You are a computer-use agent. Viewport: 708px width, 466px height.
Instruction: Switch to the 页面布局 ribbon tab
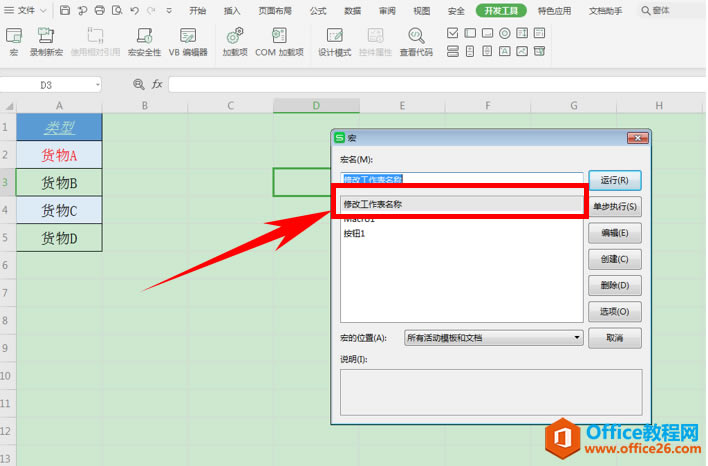(x=275, y=11)
